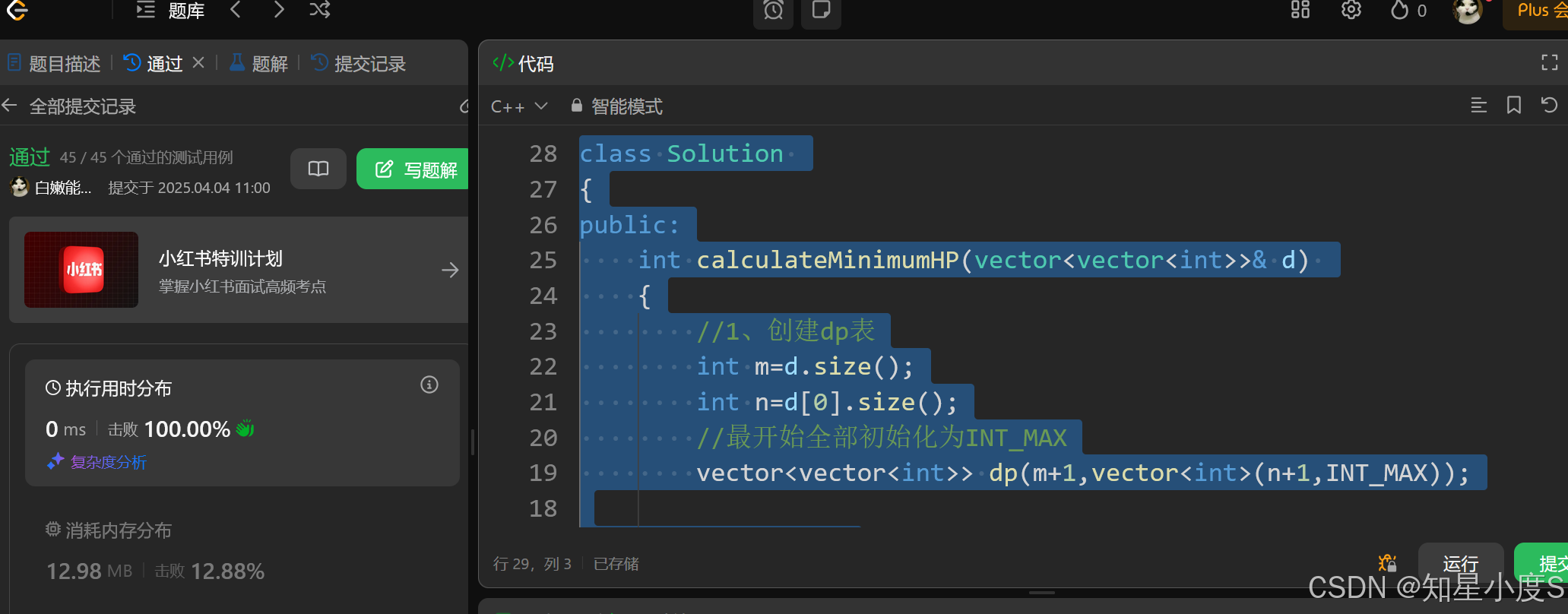Click the vector dp declaration line

coord(1083,473)
